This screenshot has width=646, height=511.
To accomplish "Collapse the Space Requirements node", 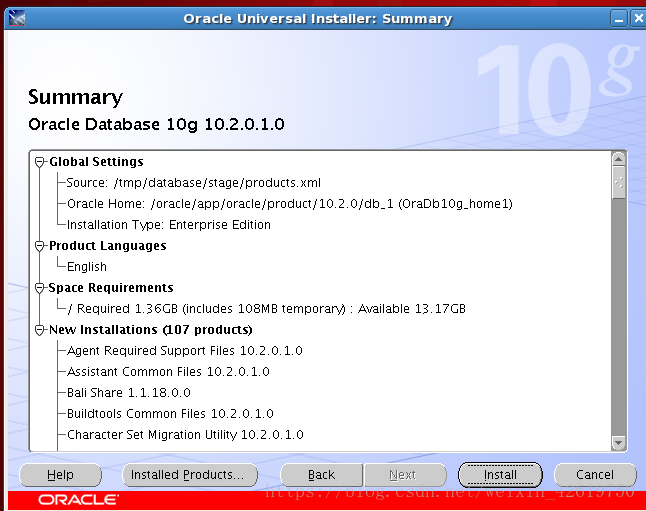I will (40, 288).
